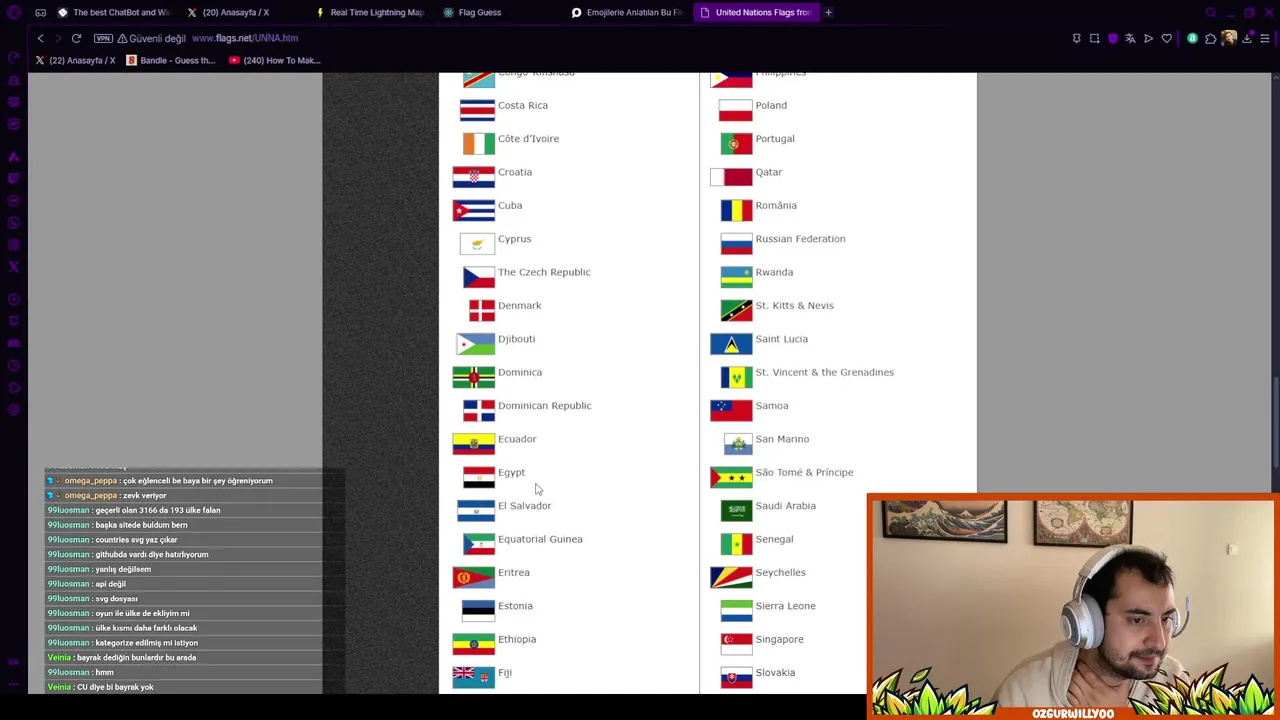The height and width of the screenshot is (720, 1280).
Task: Click the not-secure warning triangle icon
Action: coord(122,38)
